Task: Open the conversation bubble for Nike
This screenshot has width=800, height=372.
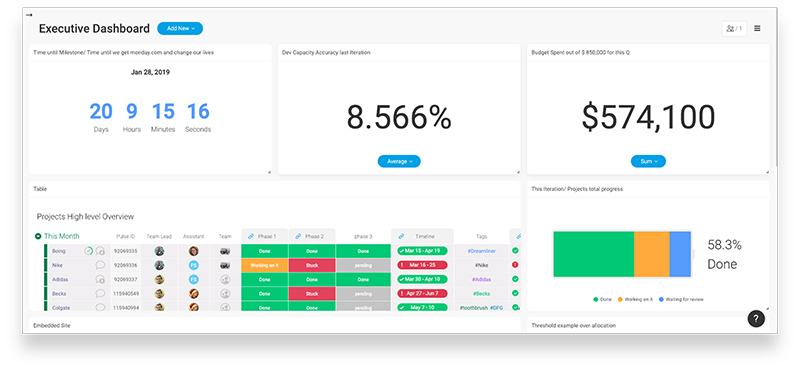Action: click(101, 265)
